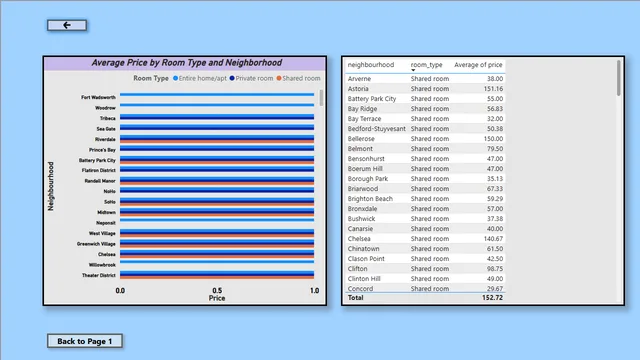
Task: Select the Bensonhurst table cell
Action: click(x=366, y=159)
